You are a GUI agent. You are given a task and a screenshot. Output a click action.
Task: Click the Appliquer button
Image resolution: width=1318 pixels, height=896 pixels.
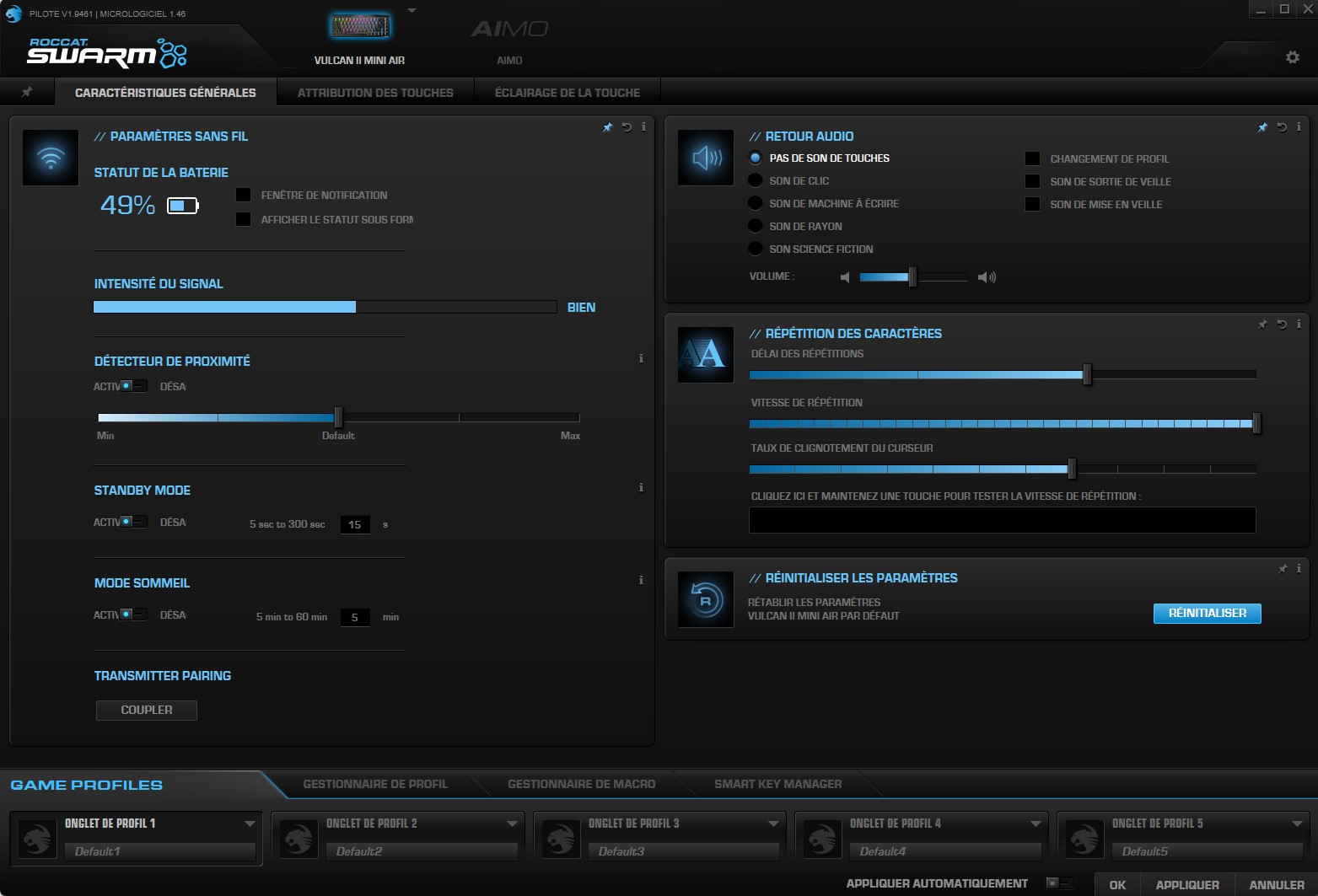1187,884
